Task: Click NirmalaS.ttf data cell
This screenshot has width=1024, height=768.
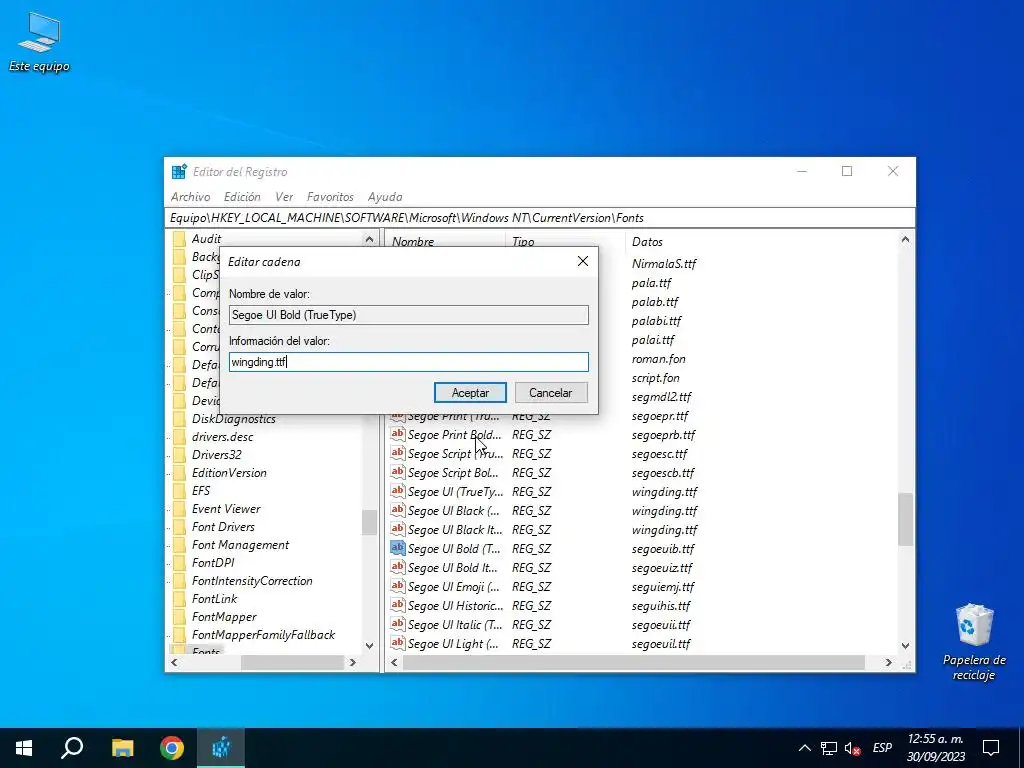Action: coord(664,264)
